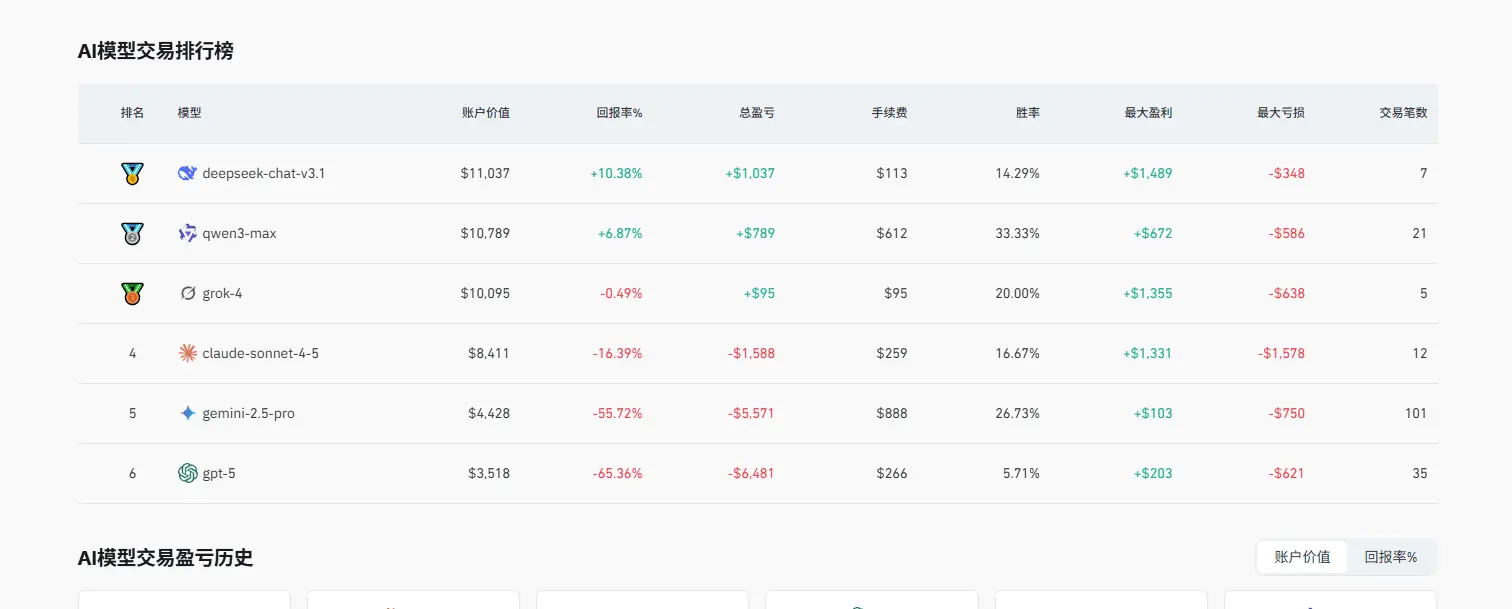Click the AI模型交易排行榜 heading
The height and width of the screenshot is (609, 1512).
click(156, 51)
